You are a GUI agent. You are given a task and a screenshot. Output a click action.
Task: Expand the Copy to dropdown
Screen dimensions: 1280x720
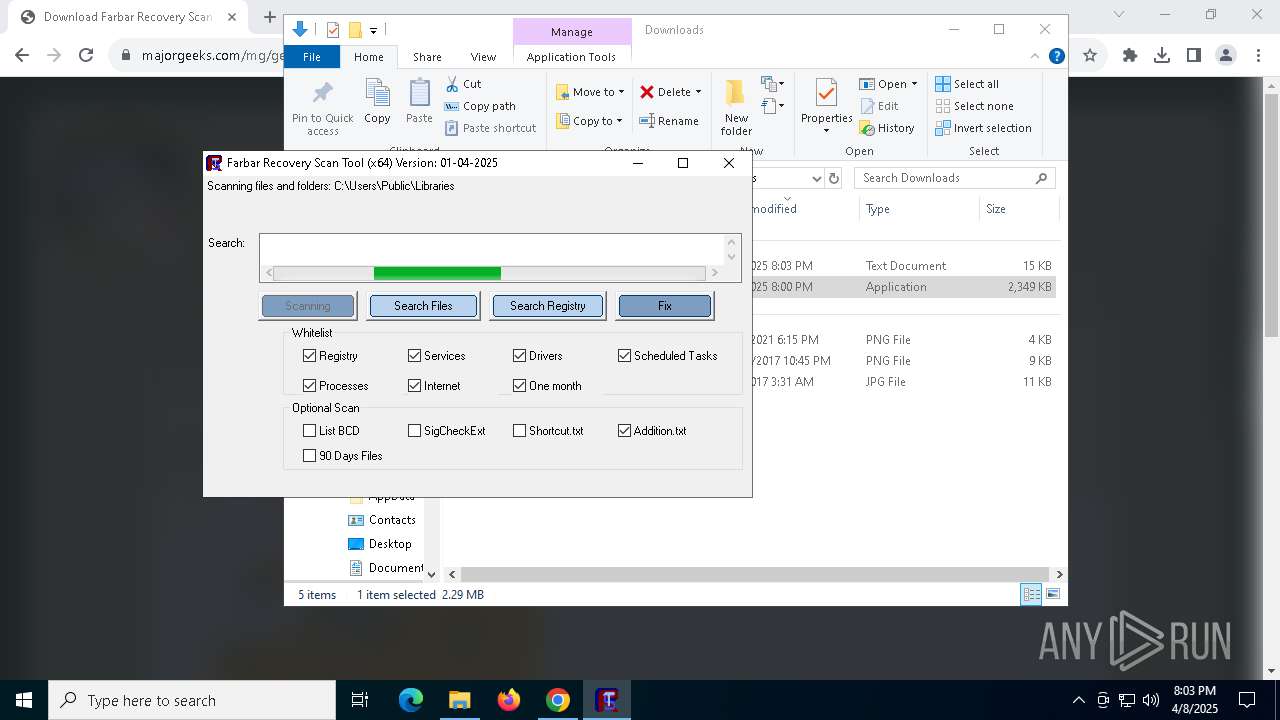point(619,121)
